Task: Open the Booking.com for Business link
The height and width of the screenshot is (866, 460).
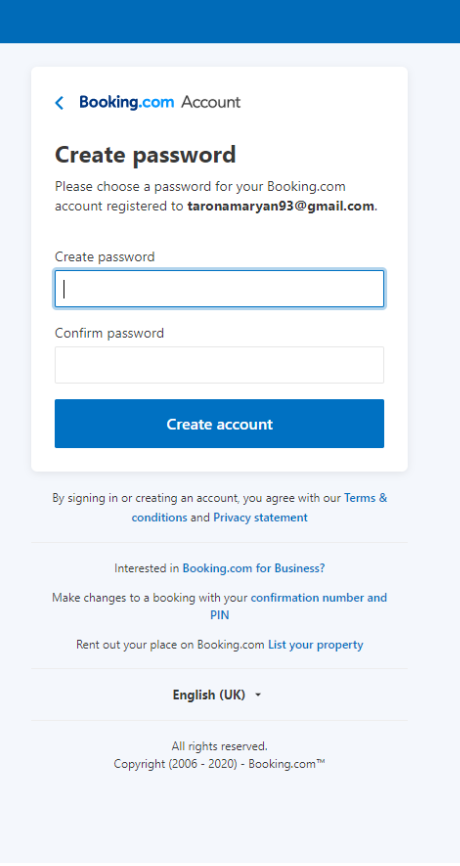Action: click(254, 568)
